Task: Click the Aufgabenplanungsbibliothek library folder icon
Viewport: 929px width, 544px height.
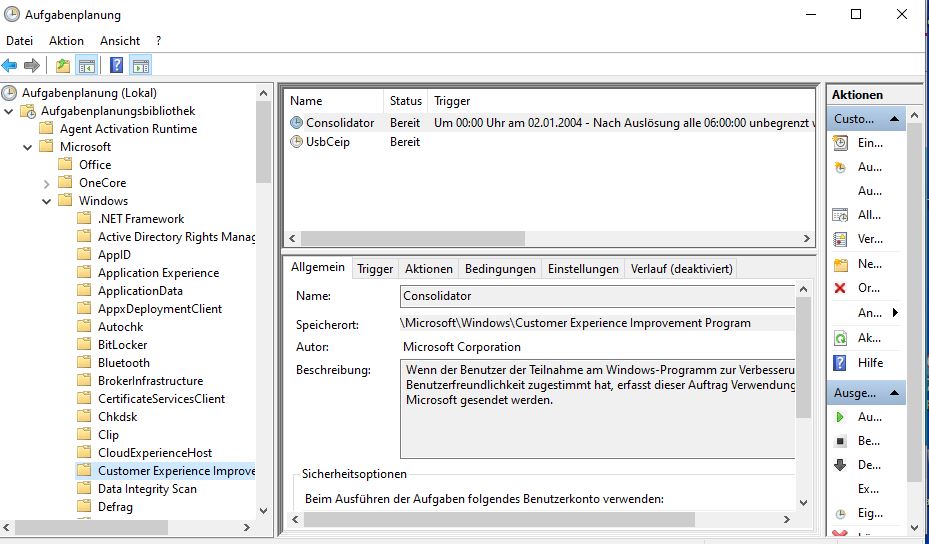Action: 28,111
